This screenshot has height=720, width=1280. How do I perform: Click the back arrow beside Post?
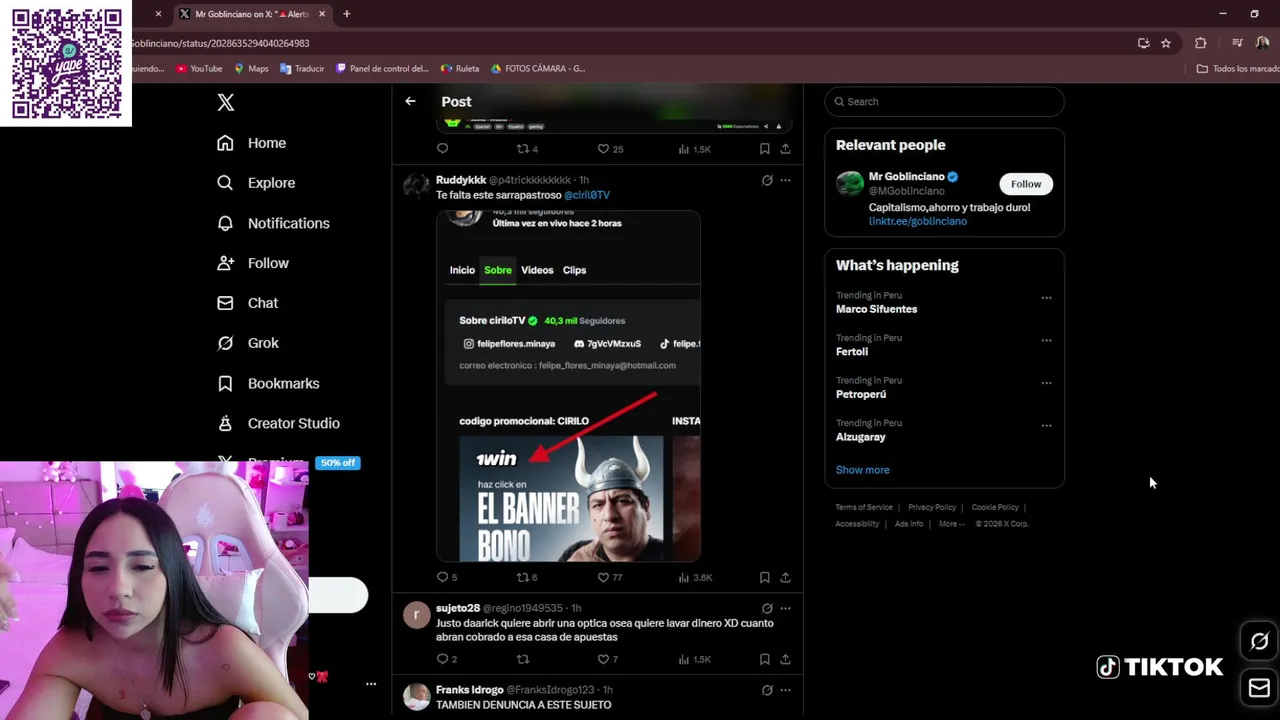coord(410,101)
